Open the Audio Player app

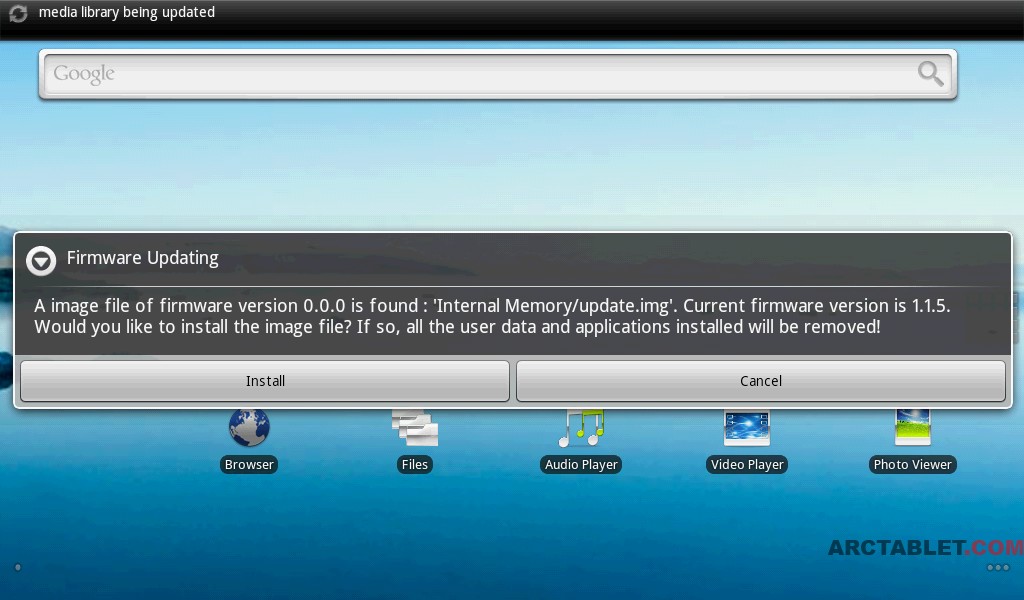(x=581, y=428)
